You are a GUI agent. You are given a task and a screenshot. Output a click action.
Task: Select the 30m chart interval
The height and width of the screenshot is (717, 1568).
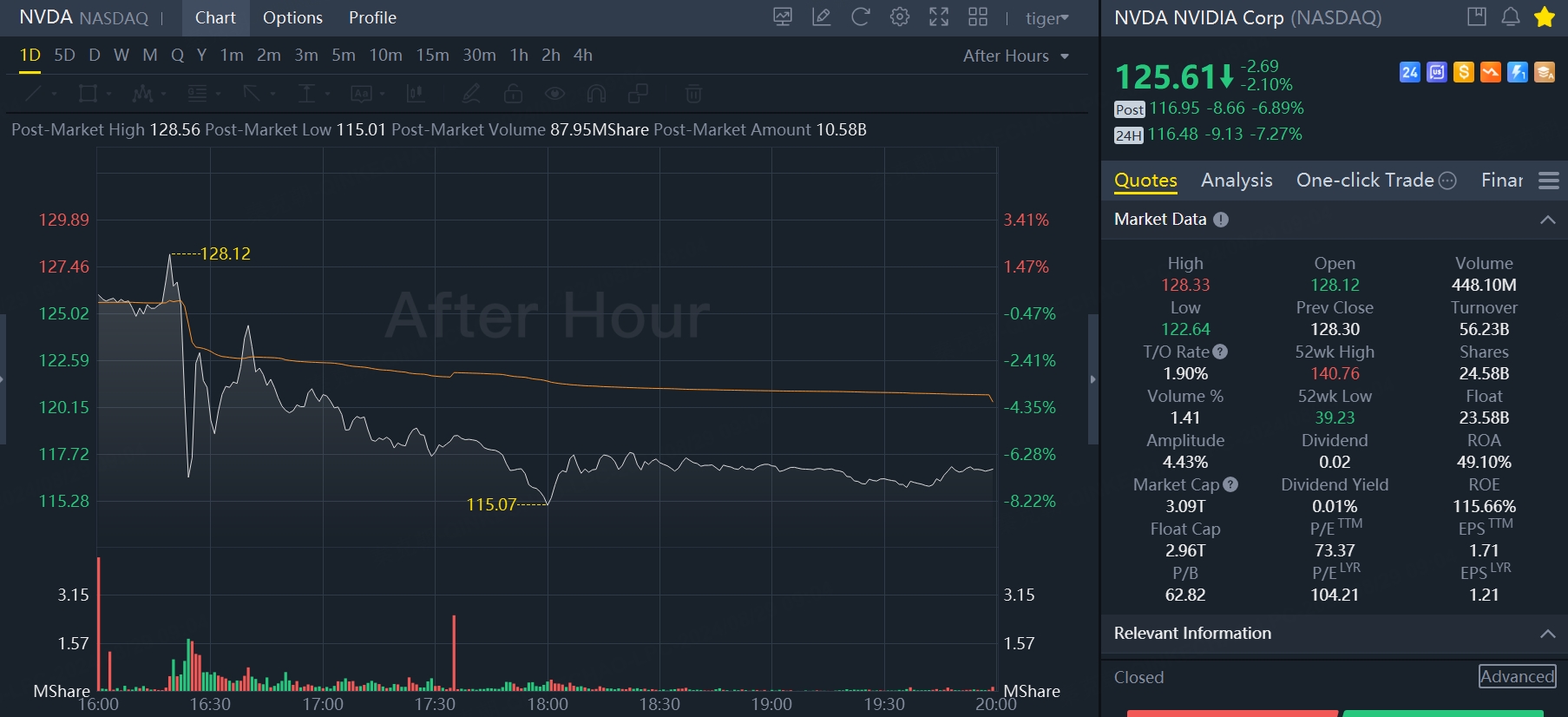479,56
